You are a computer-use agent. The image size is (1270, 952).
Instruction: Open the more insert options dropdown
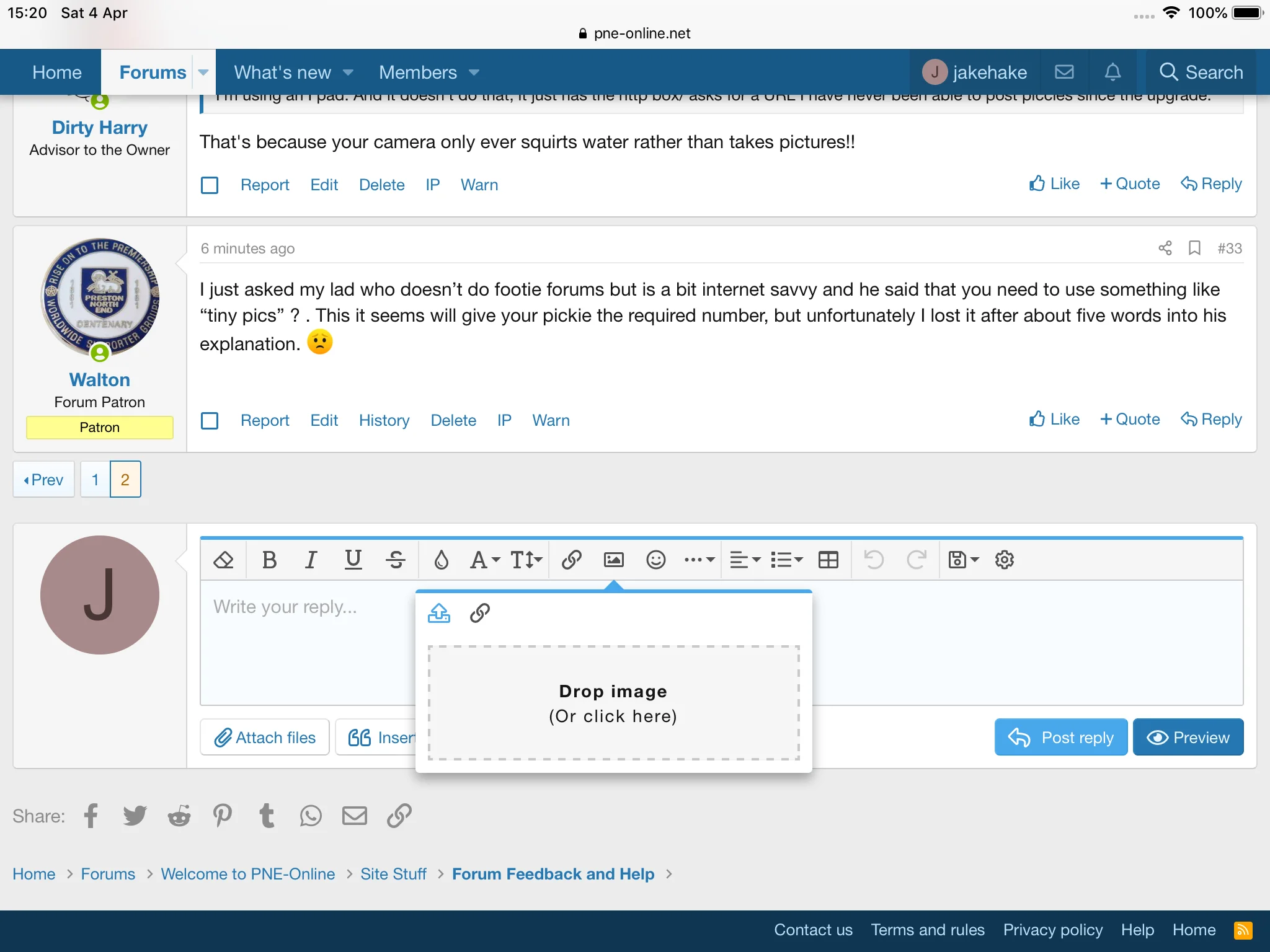[699, 560]
